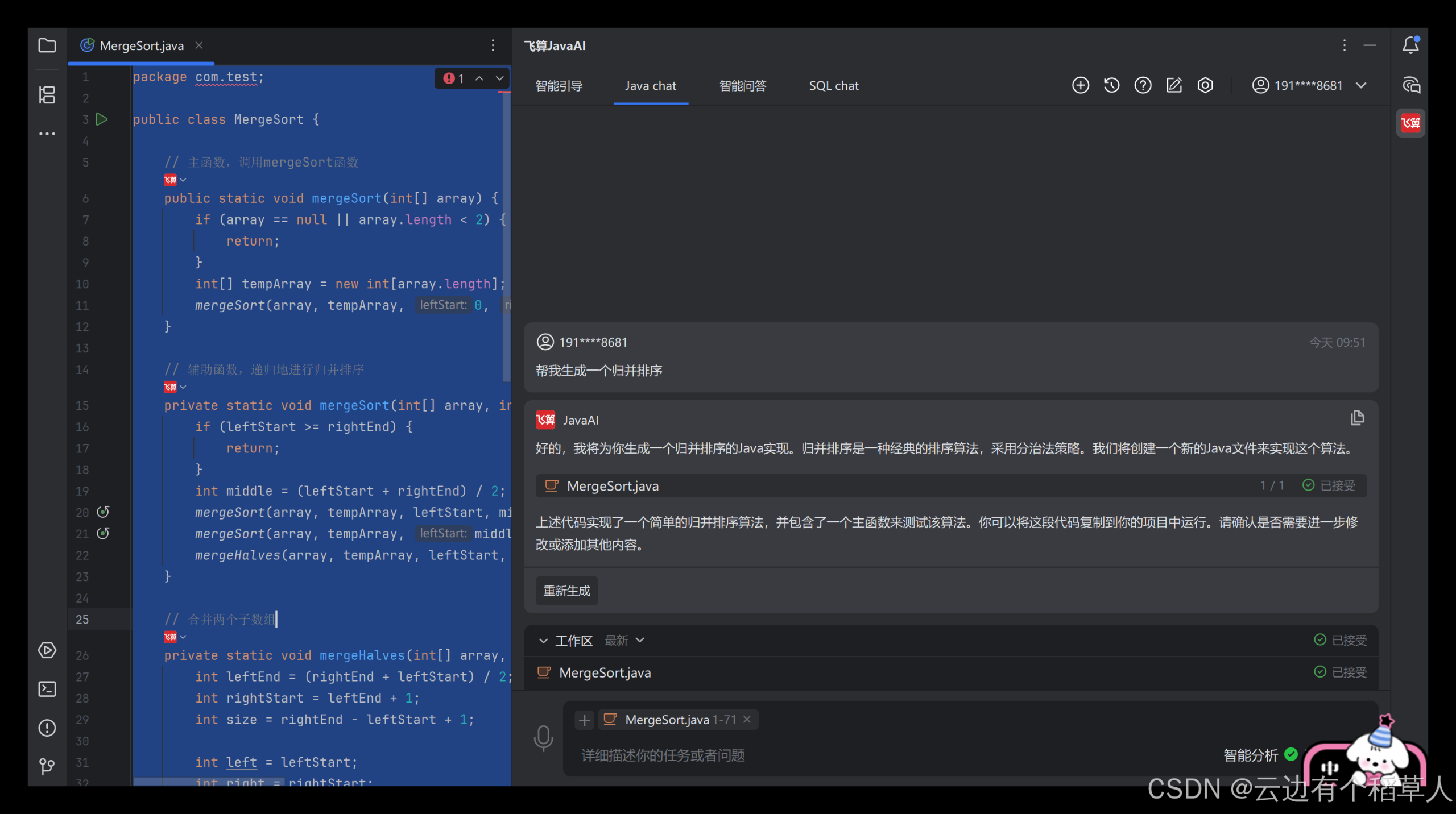This screenshot has width=1456, height=814.
Task: Click the 1 / 1 version counter
Action: [x=1272, y=485]
